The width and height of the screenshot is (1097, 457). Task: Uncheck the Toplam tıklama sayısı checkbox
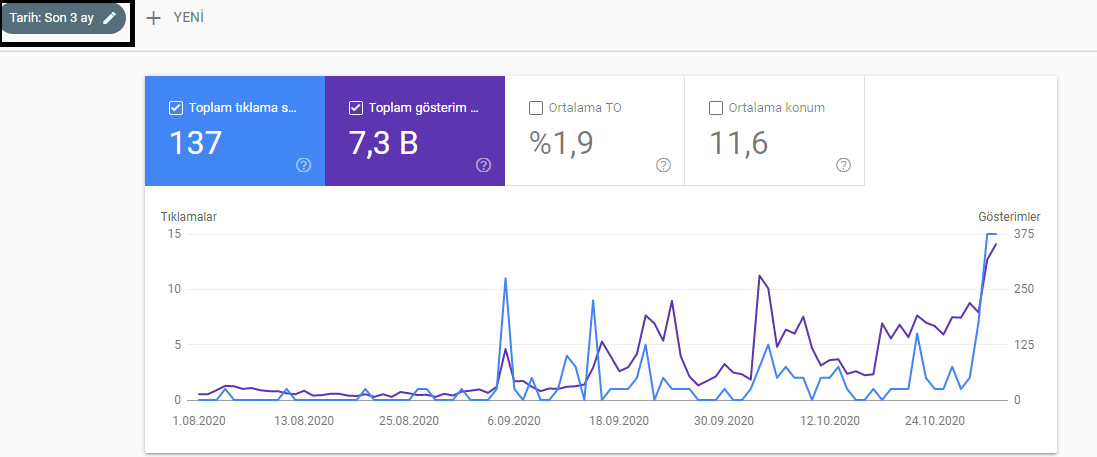click(176, 108)
